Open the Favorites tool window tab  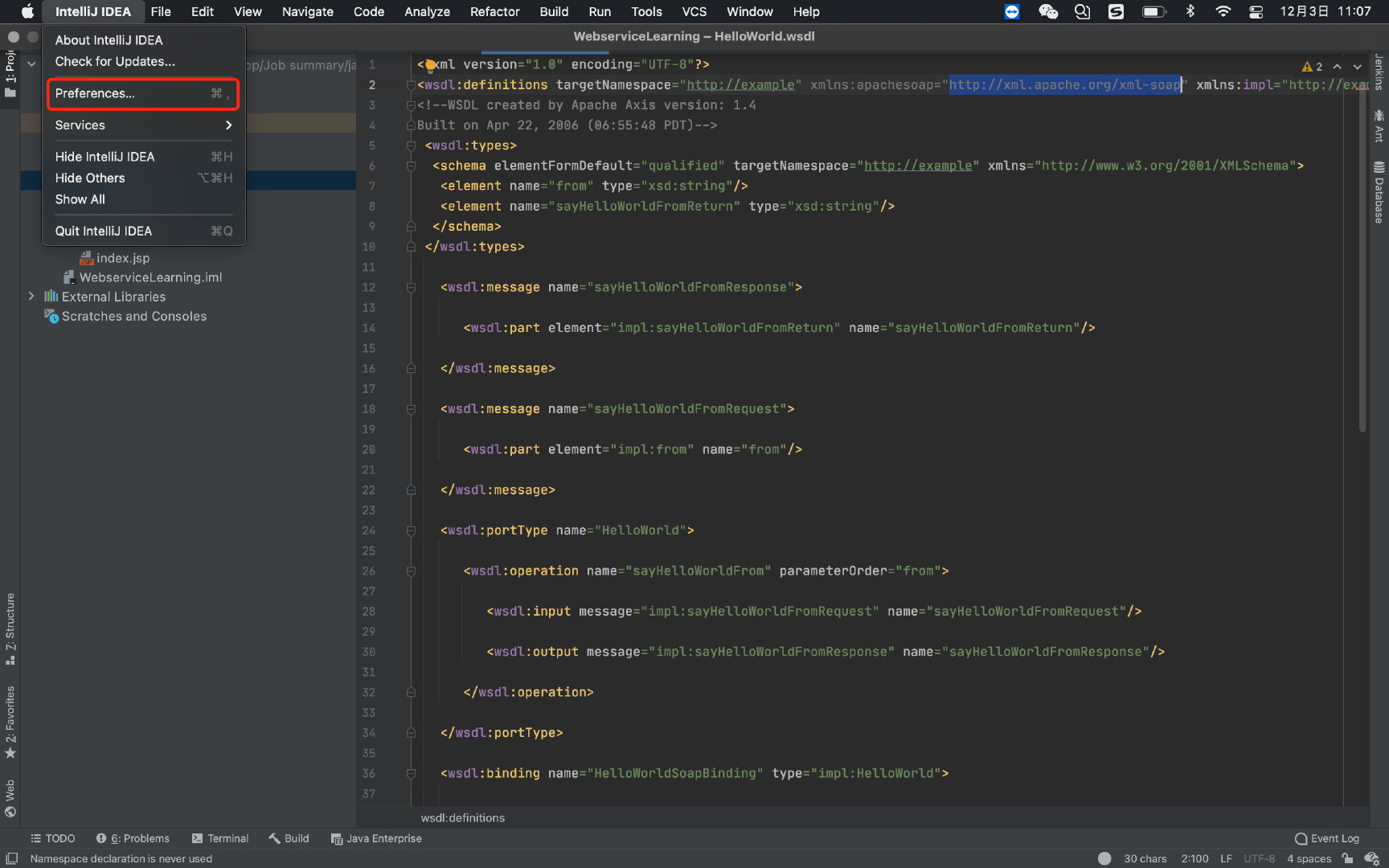10,722
